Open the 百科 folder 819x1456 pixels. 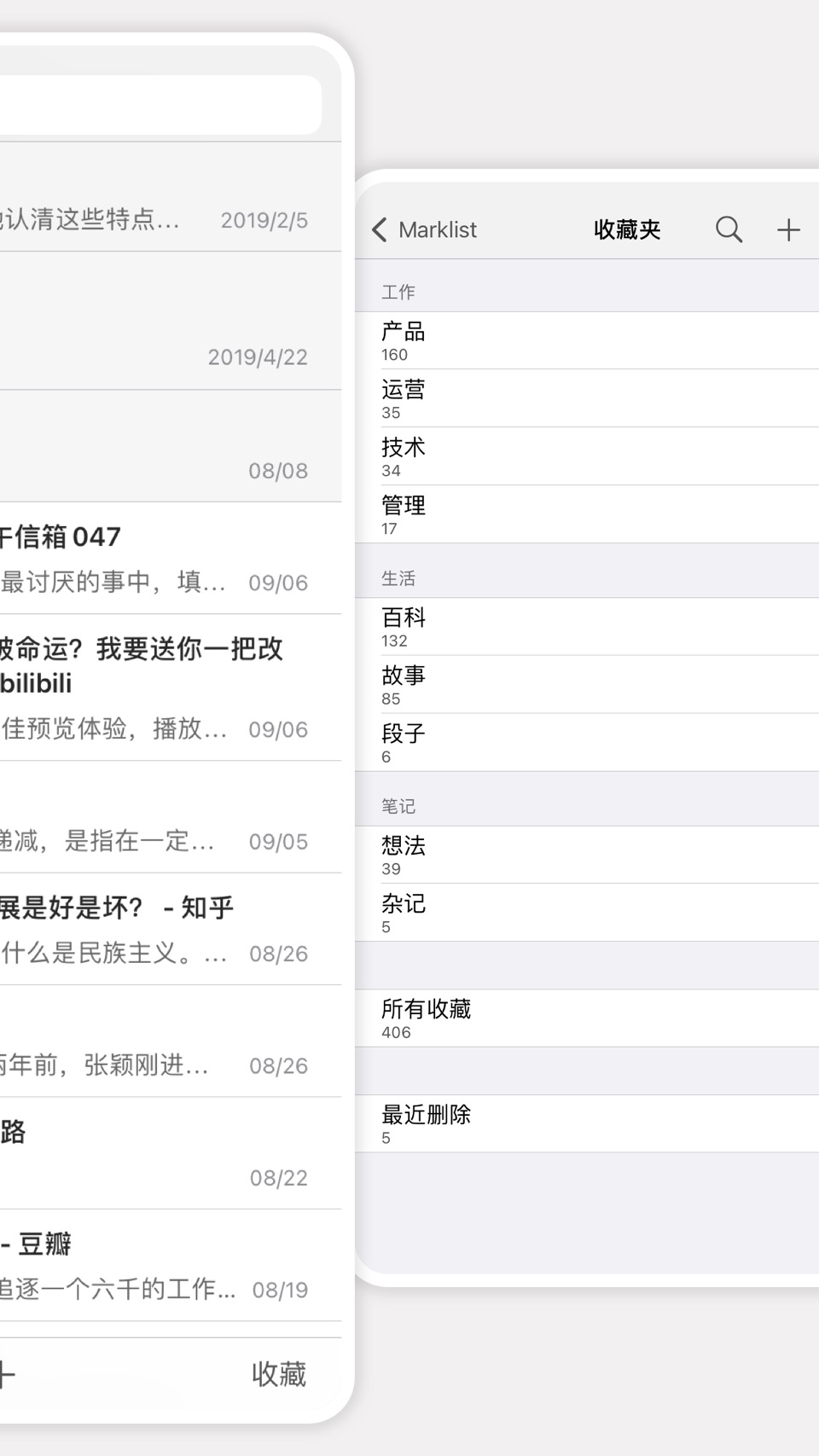587,627
